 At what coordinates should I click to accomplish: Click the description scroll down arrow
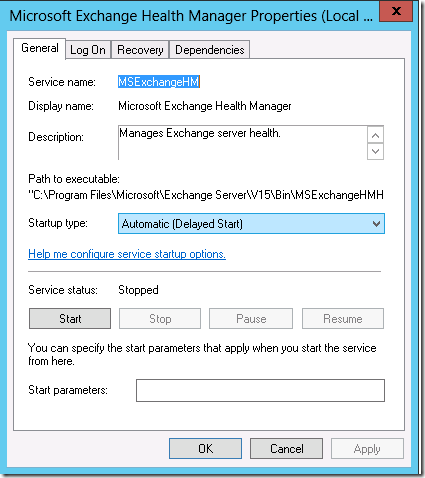(375, 151)
